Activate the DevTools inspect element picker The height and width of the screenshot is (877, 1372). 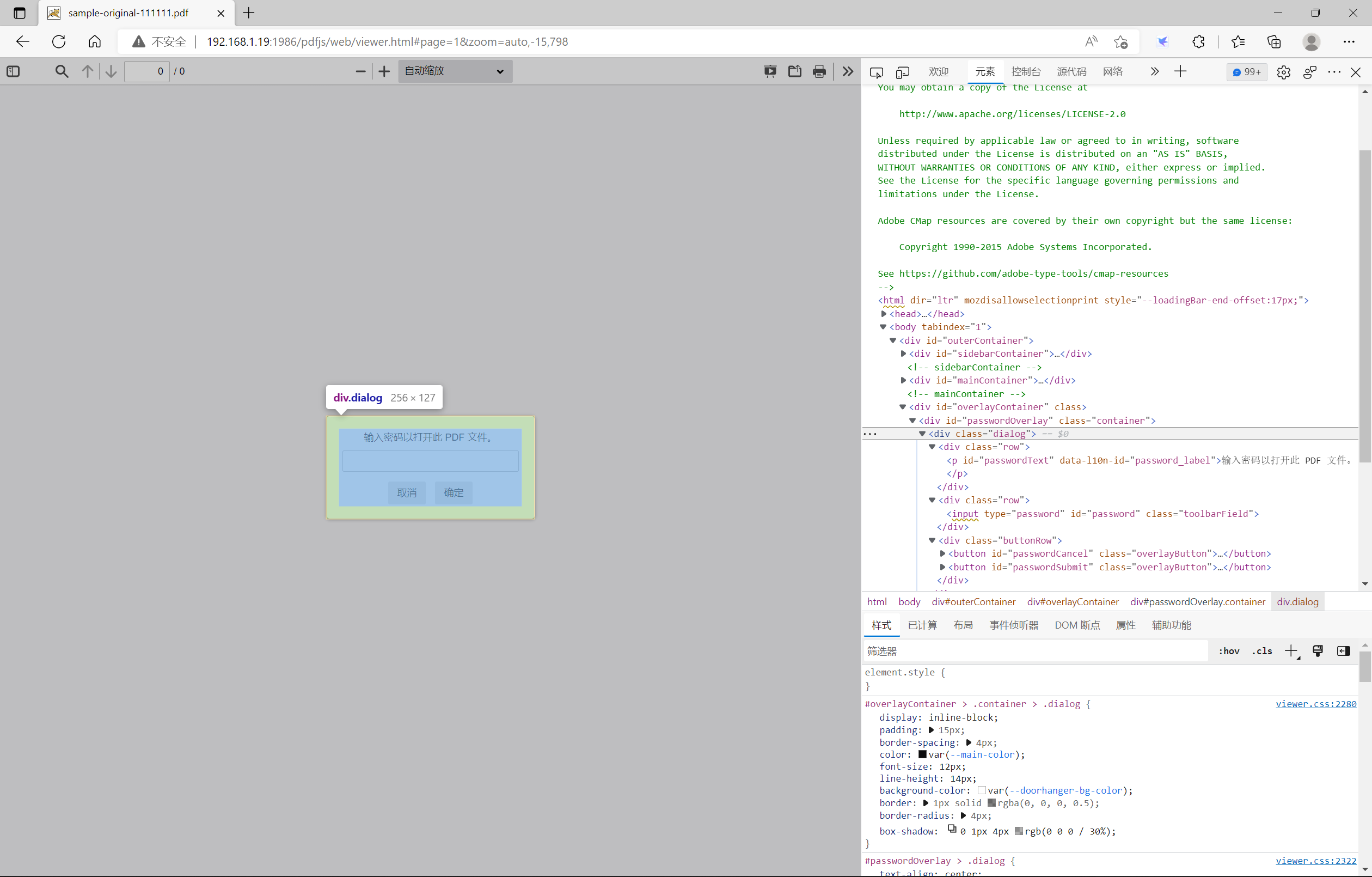coord(877,72)
